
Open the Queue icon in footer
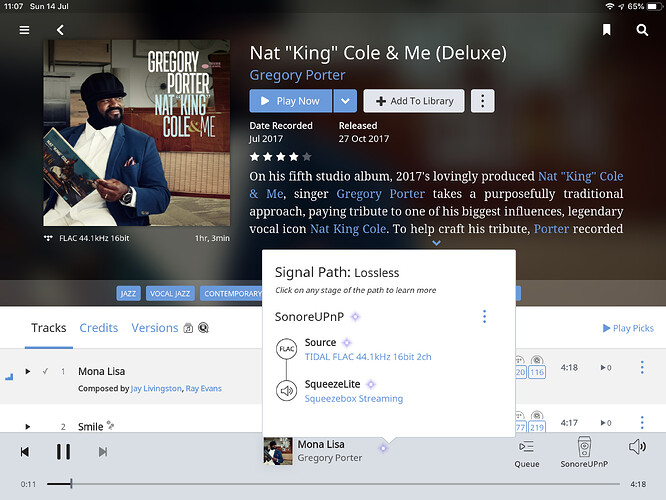click(527, 452)
